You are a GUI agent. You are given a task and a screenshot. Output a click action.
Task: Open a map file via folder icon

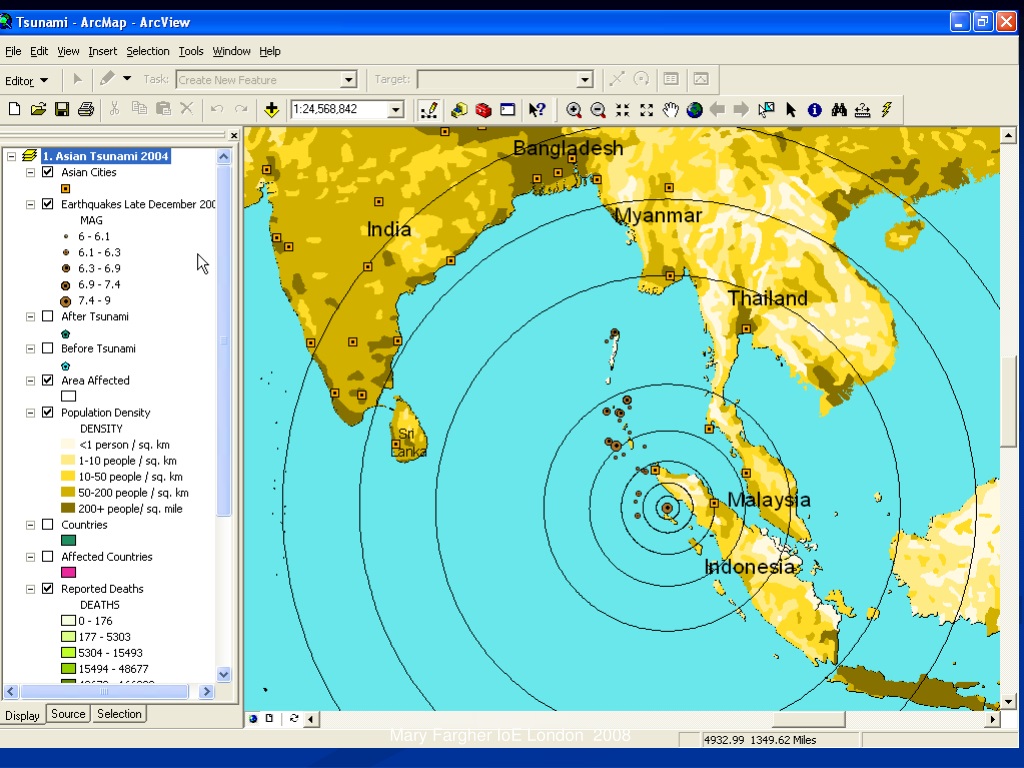(x=39, y=110)
